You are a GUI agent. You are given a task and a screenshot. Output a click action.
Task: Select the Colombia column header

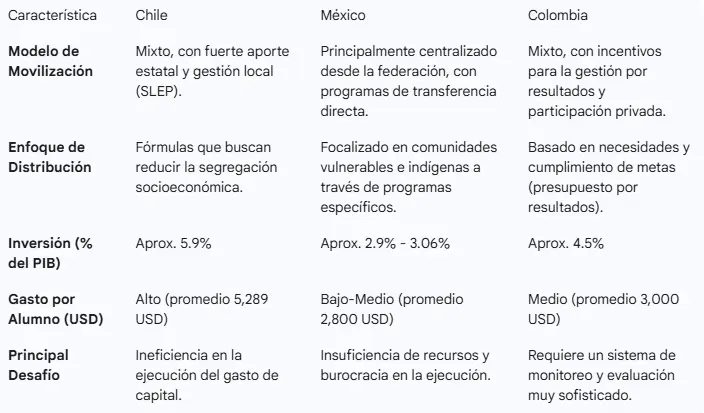558,16
